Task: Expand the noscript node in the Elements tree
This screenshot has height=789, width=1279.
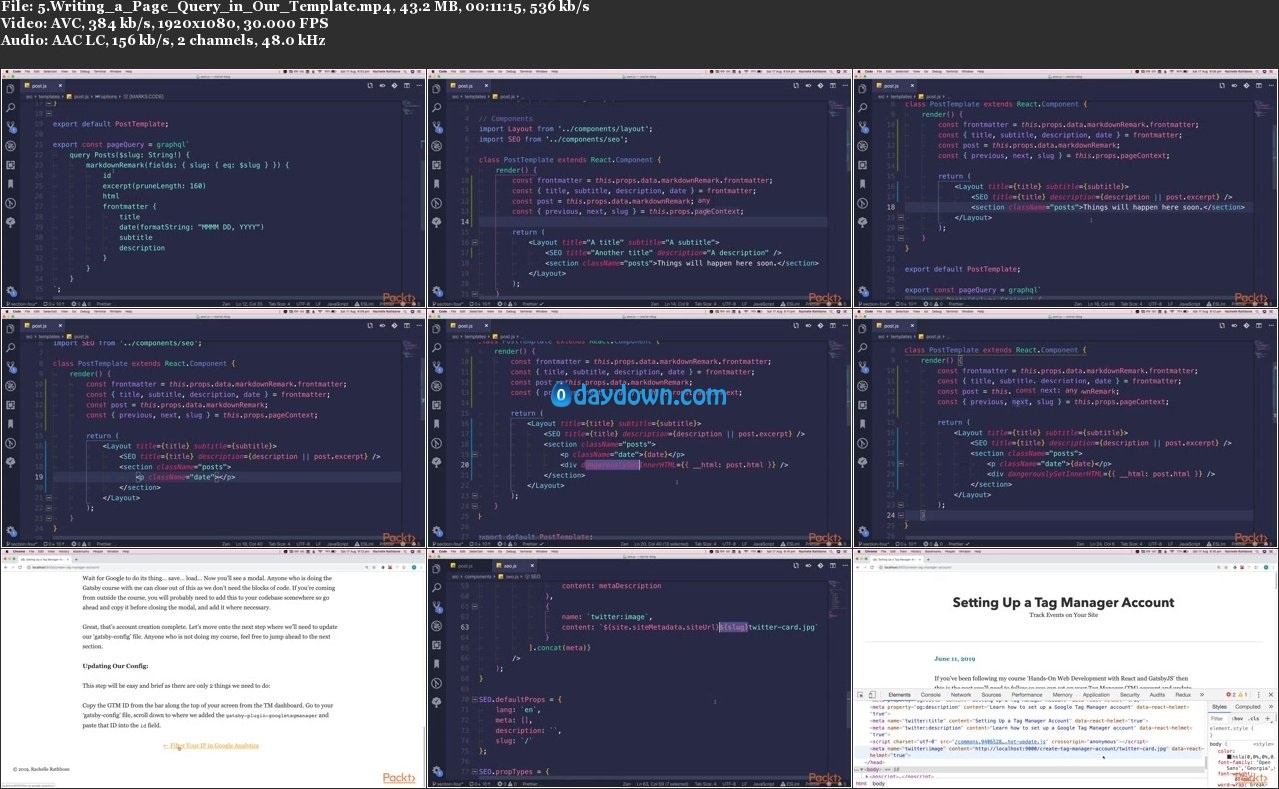Action: coord(867,775)
